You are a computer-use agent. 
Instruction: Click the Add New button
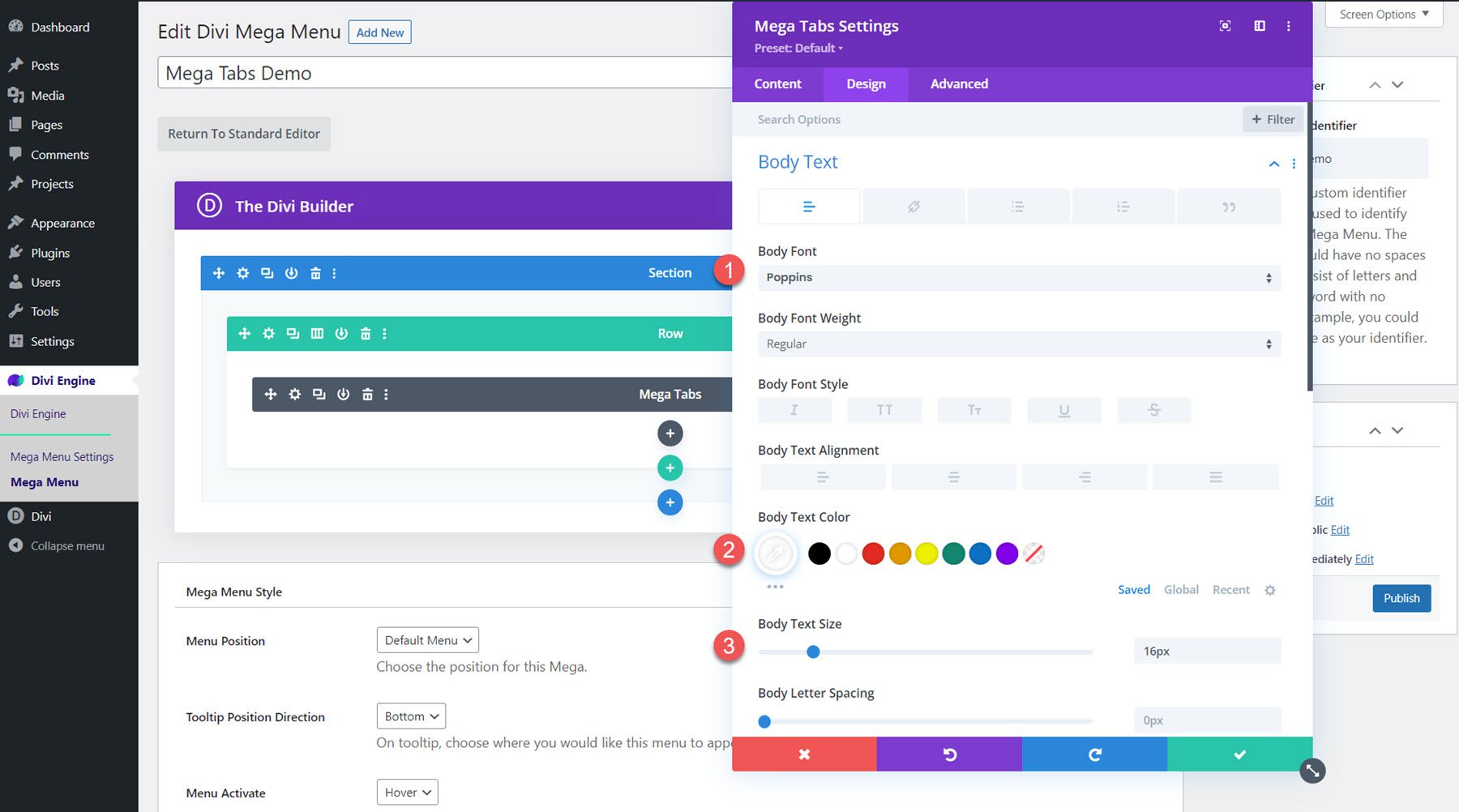coord(380,32)
